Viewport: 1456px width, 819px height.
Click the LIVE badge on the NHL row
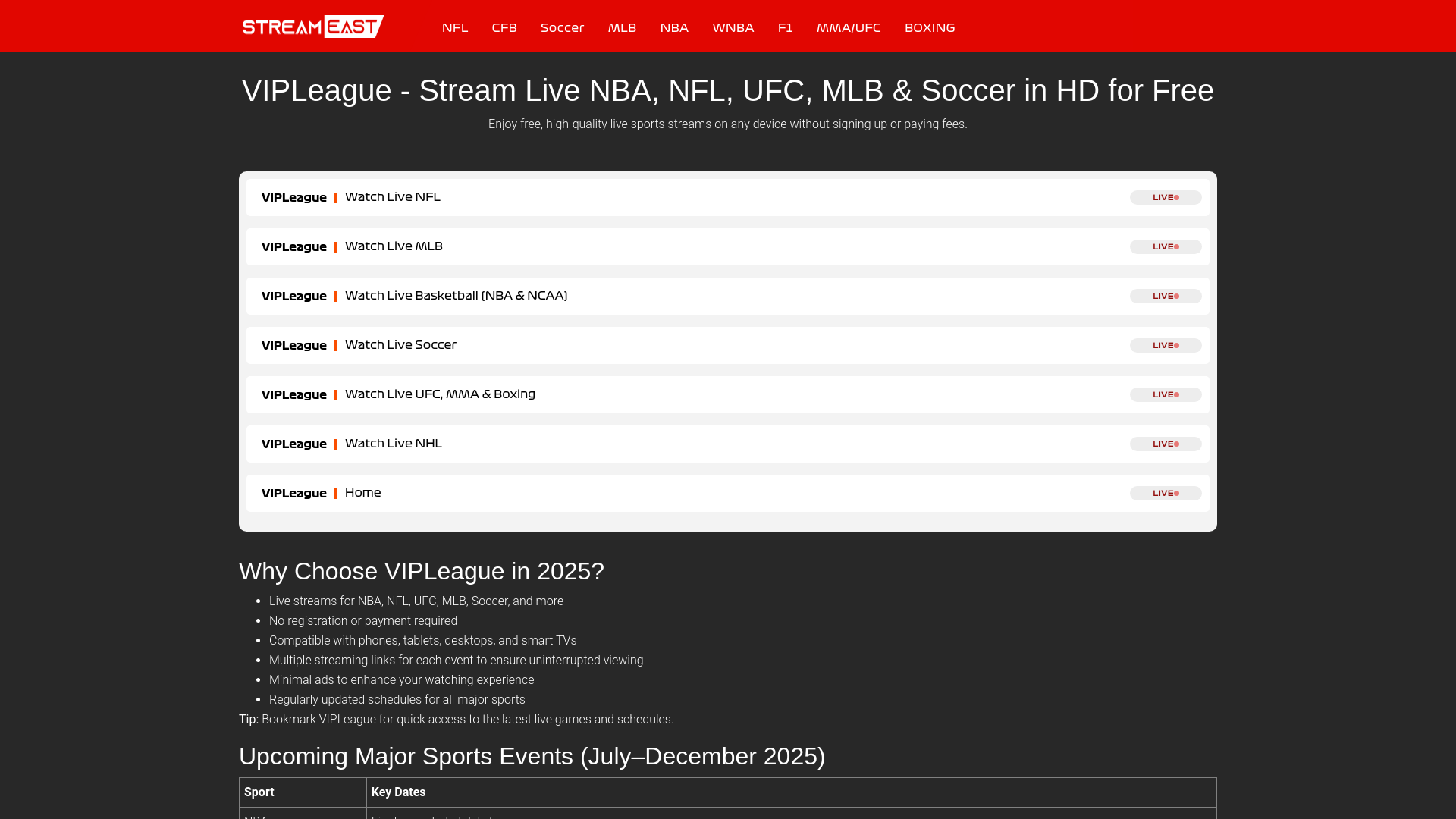pos(1165,444)
